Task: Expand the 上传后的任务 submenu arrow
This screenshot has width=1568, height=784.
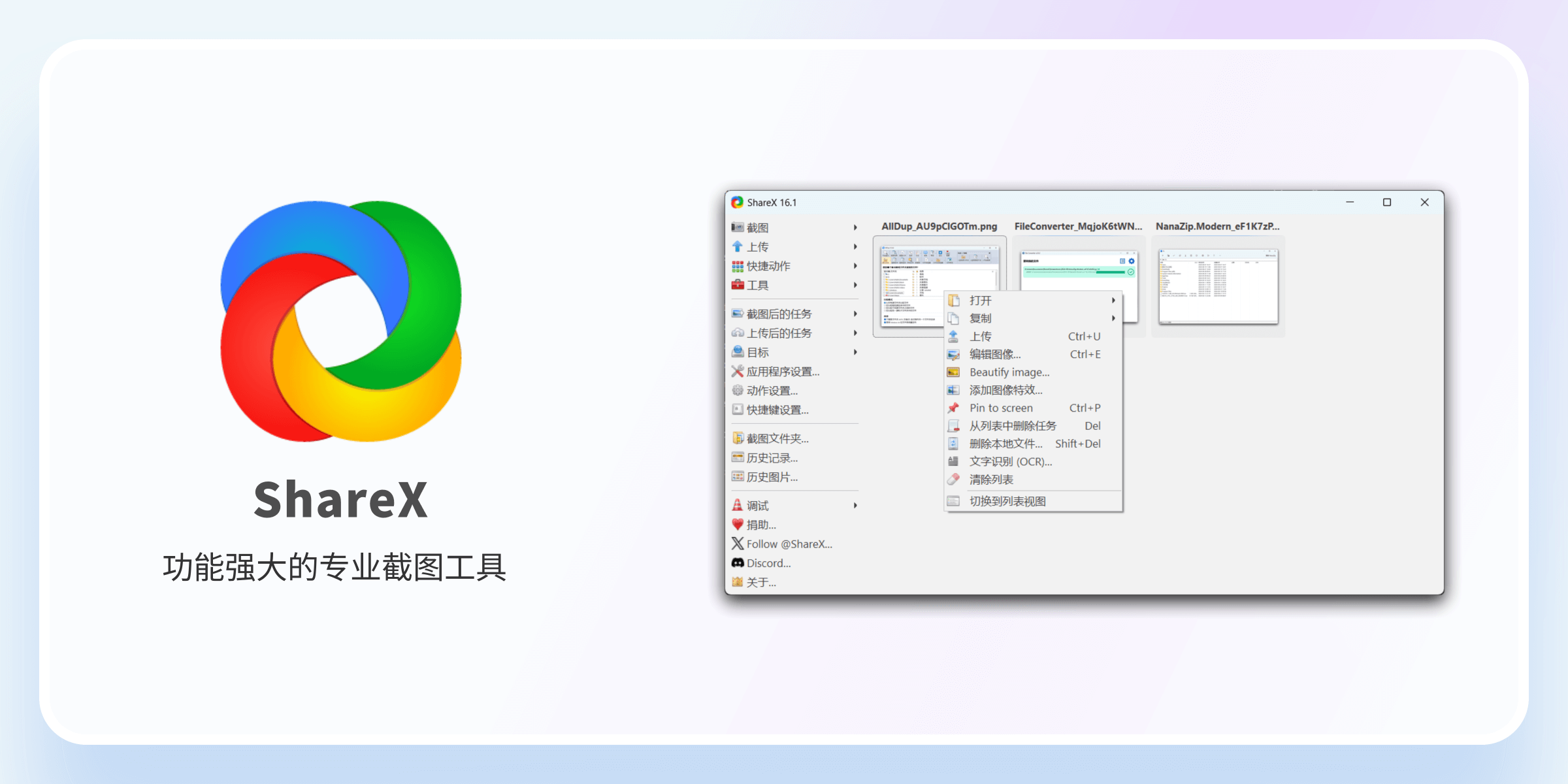Action: tap(855, 333)
